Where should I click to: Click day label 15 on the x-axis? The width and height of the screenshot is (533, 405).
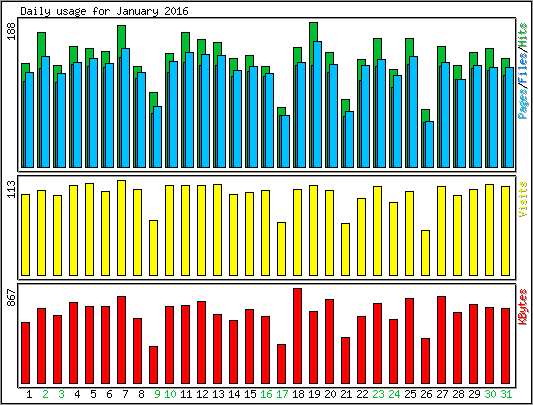click(250, 394)
